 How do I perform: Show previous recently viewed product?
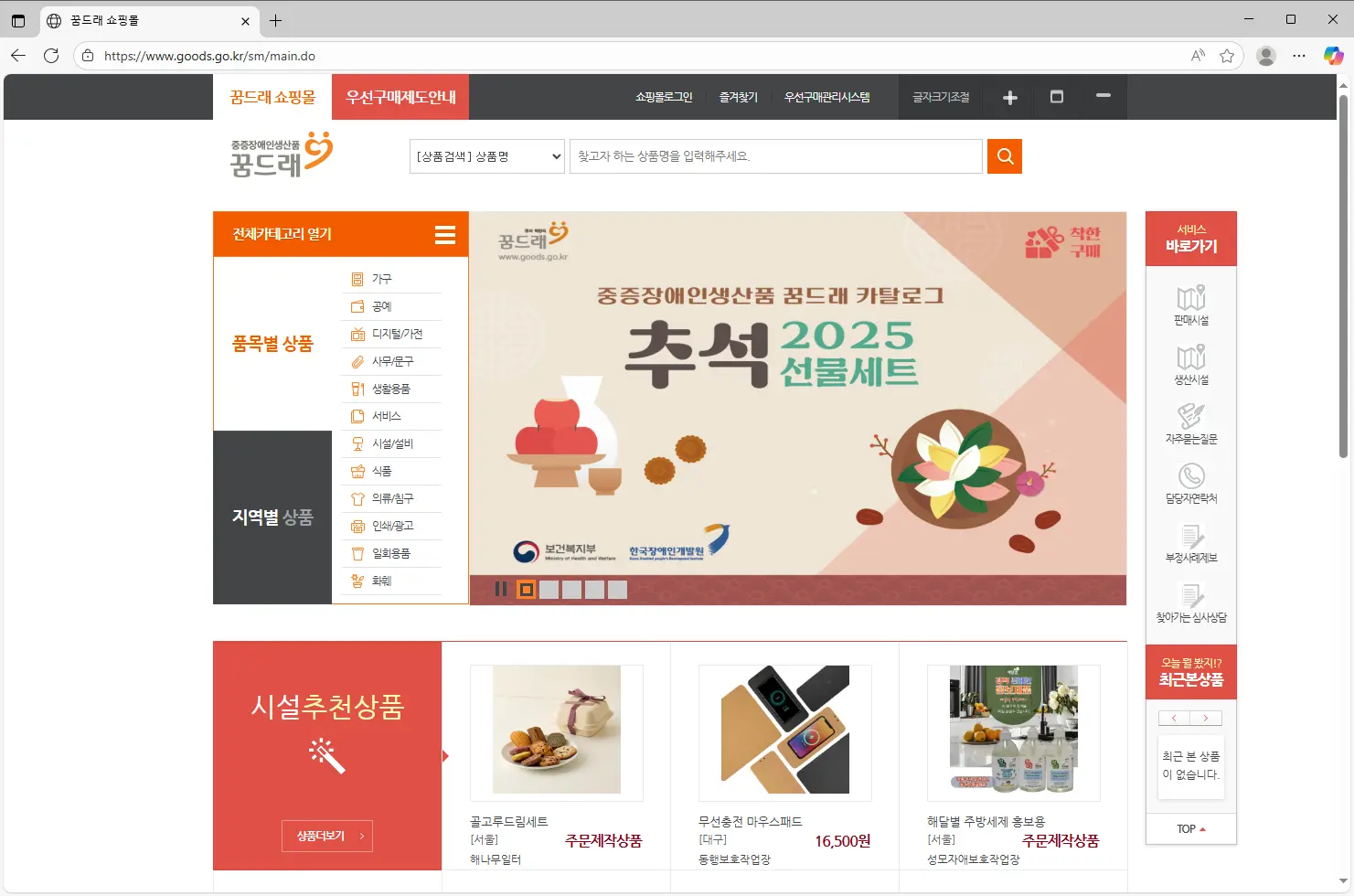point(1174,718)
